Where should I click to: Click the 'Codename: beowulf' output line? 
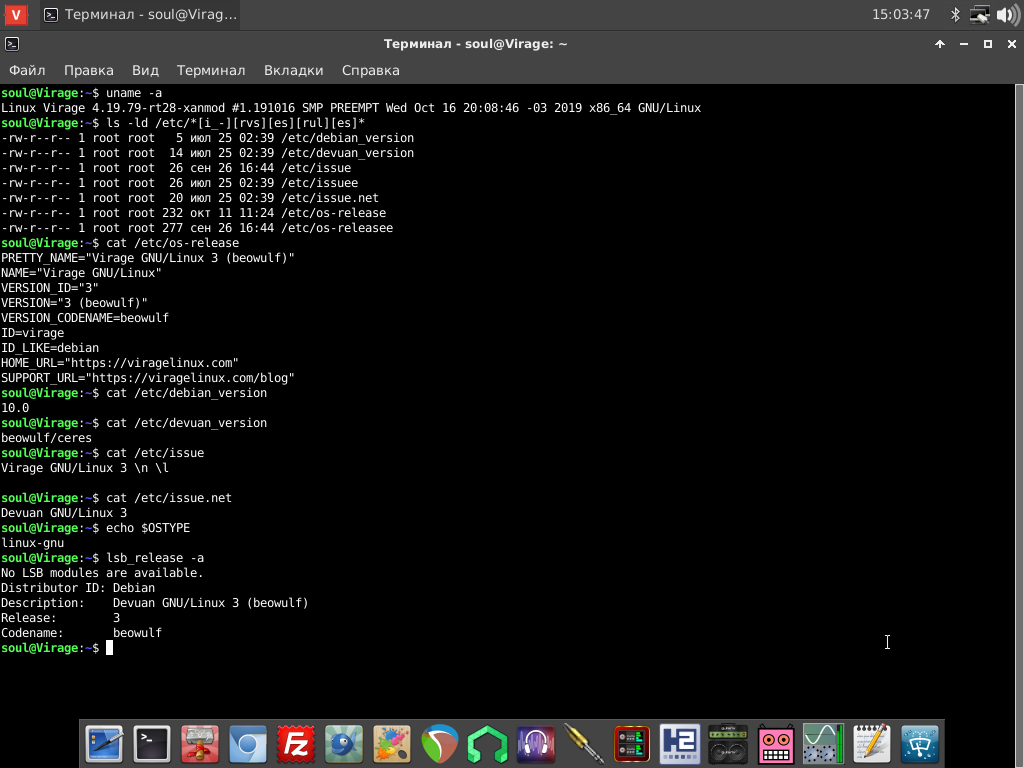click(x=81, y=633)
